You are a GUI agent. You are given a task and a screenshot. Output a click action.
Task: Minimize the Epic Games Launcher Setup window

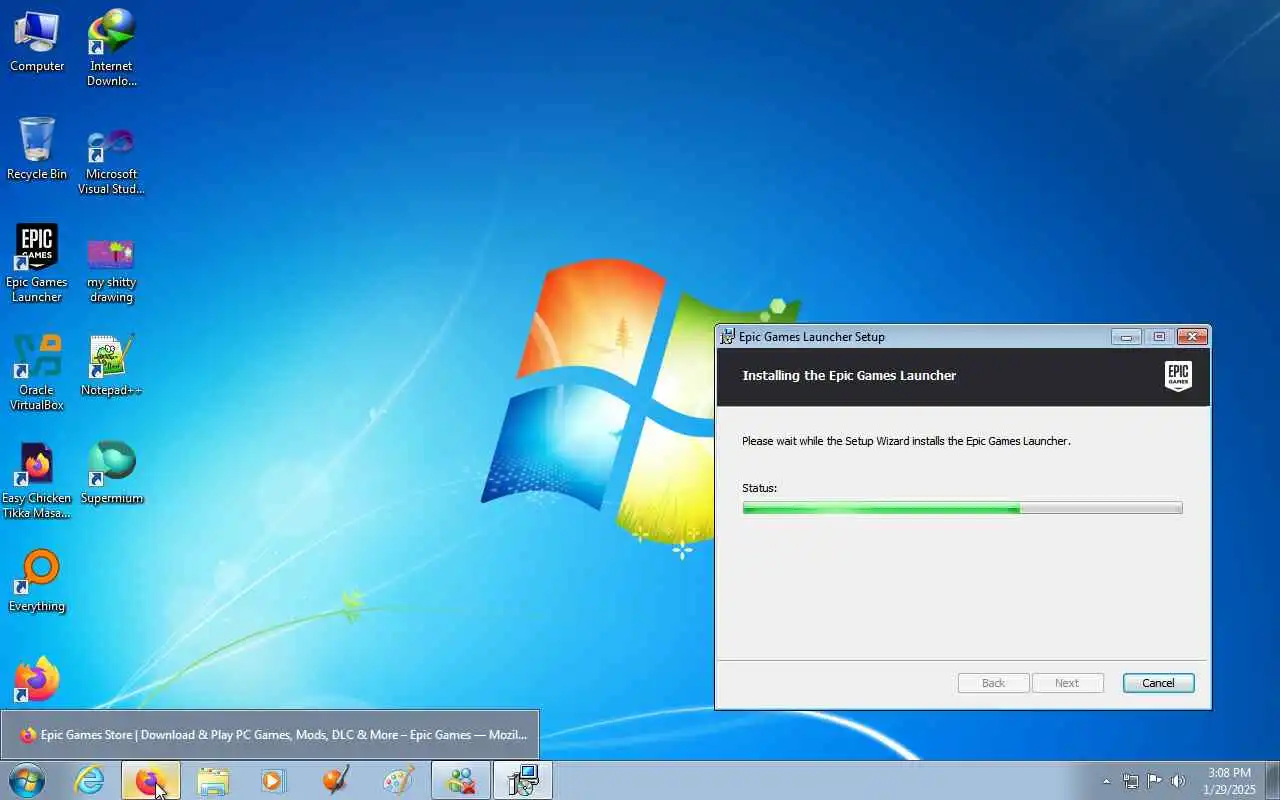(1126, 337)
